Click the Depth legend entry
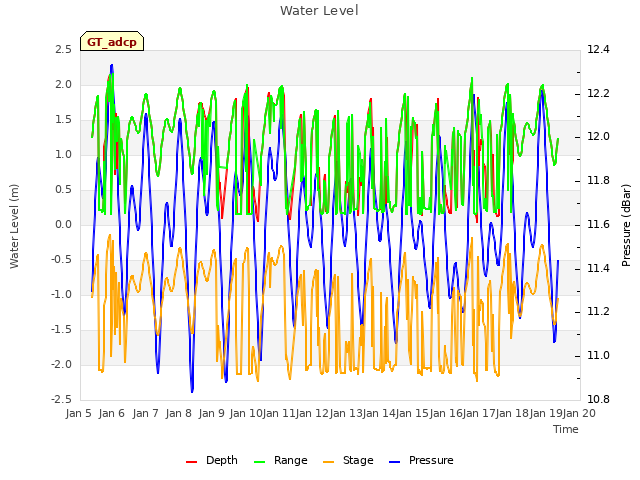640x480 pixels. pyautogui.click(x=212, y=460)
